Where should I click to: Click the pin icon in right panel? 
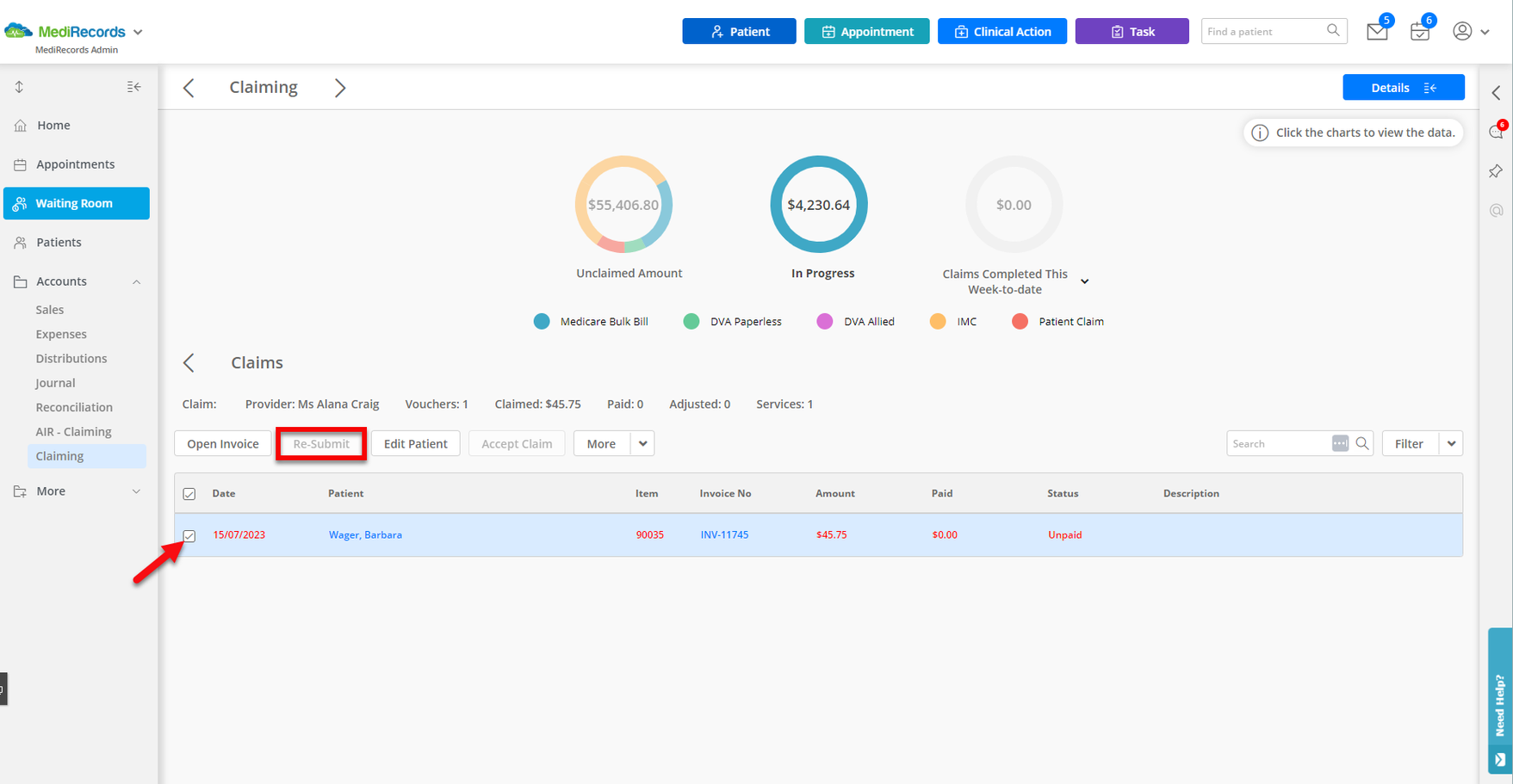click(1496, 171)
